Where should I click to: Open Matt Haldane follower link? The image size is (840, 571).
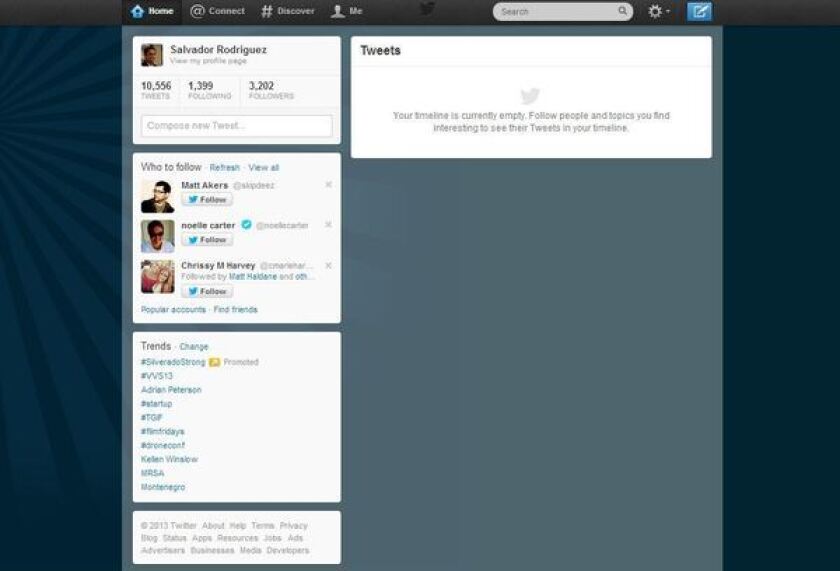click(253, 277)
